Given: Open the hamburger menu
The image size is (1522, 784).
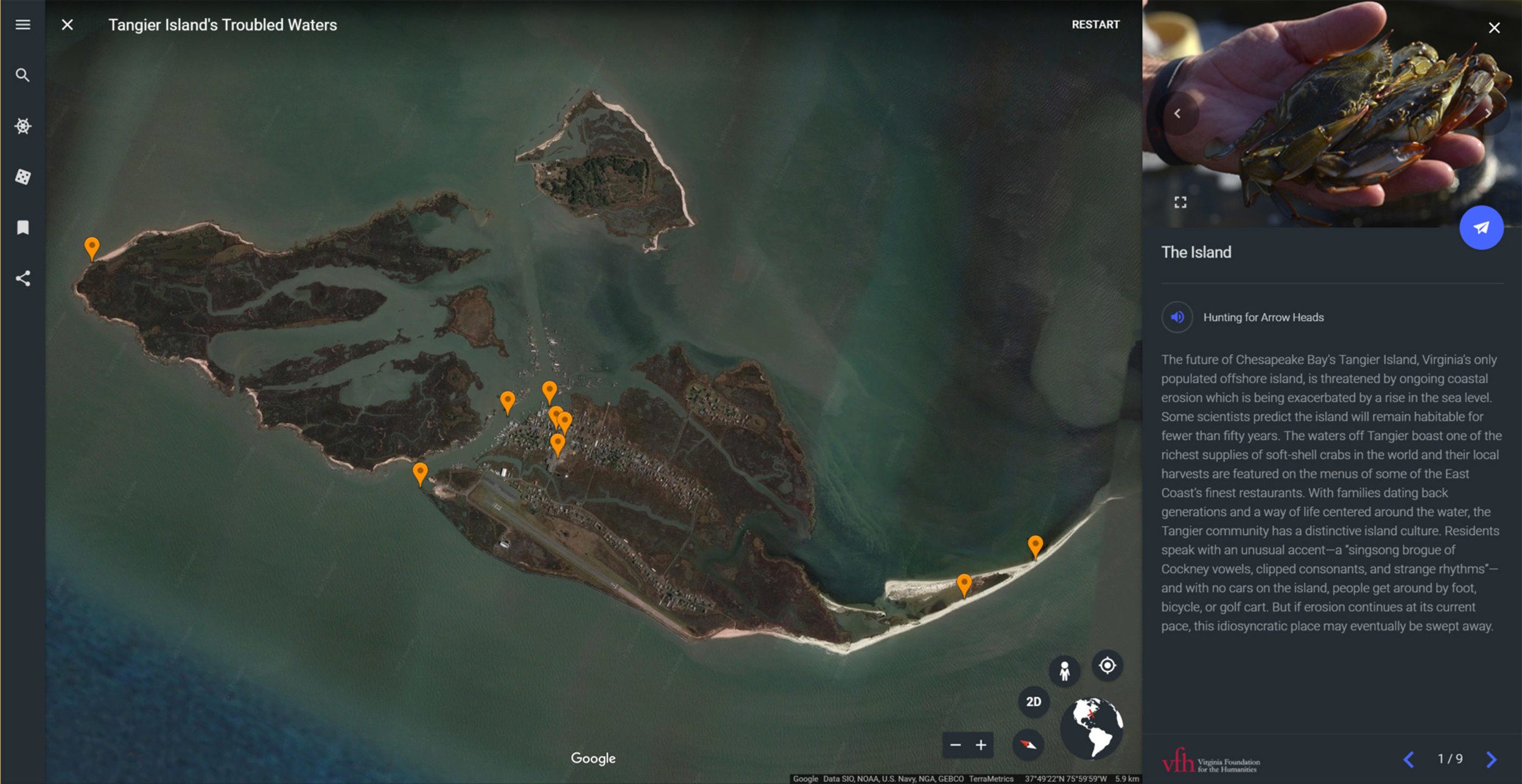Looking at the screenshot, I should (x=23, y=25).
